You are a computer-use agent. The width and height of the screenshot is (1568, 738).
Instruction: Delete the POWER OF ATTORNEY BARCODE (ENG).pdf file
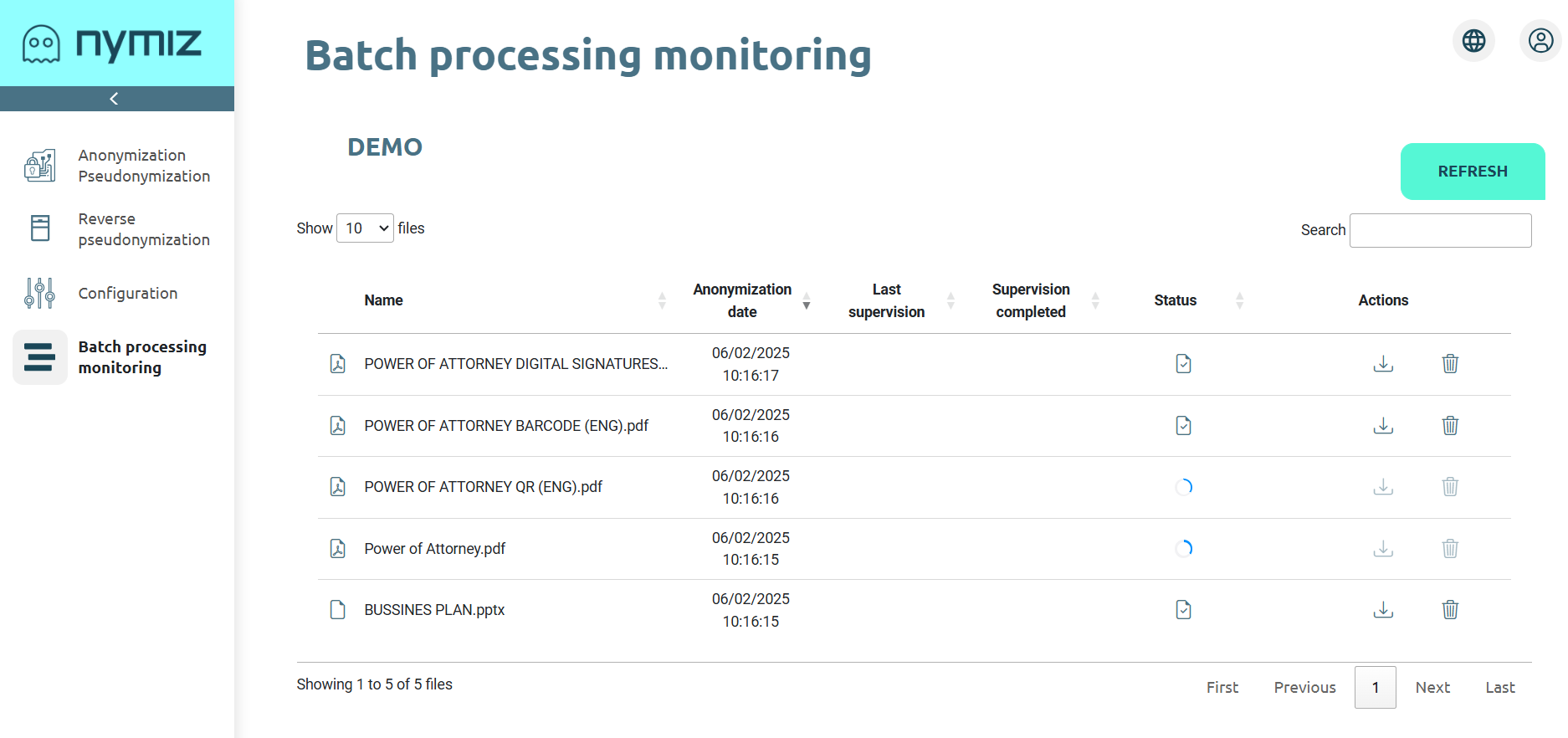pos(1450,426)
